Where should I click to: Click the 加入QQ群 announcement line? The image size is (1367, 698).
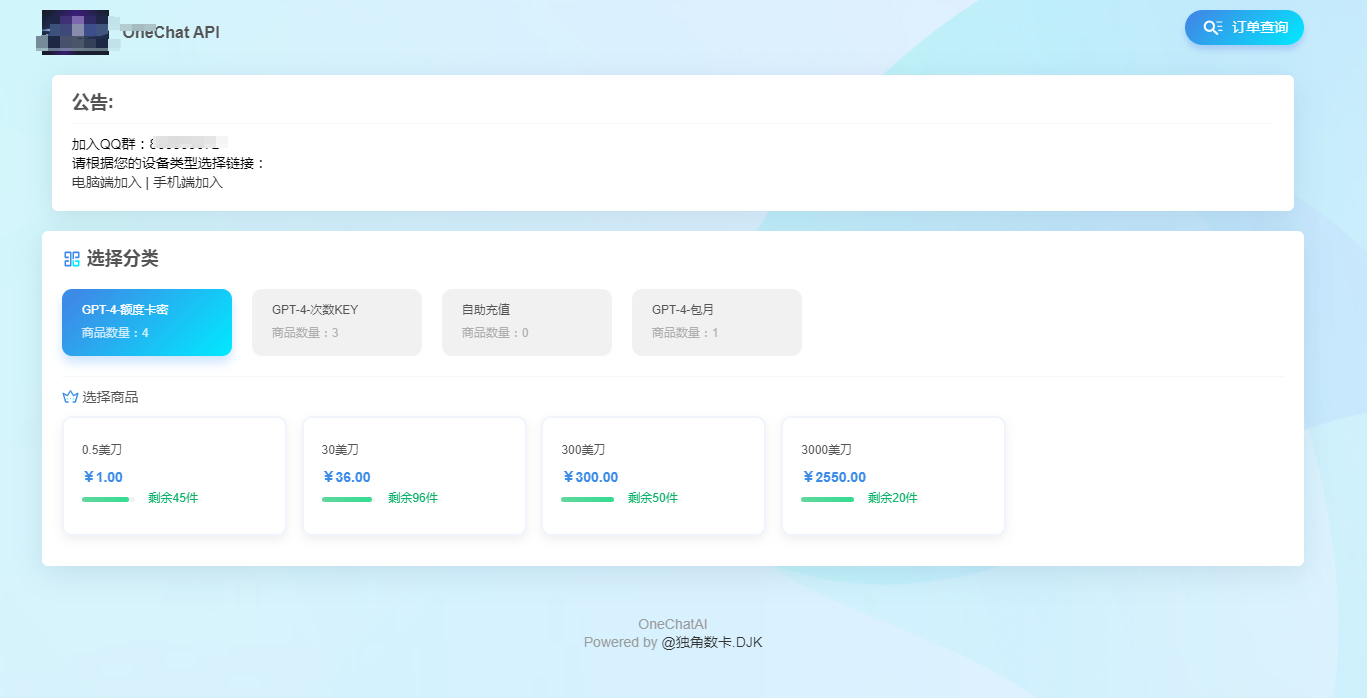pos(150,144)
